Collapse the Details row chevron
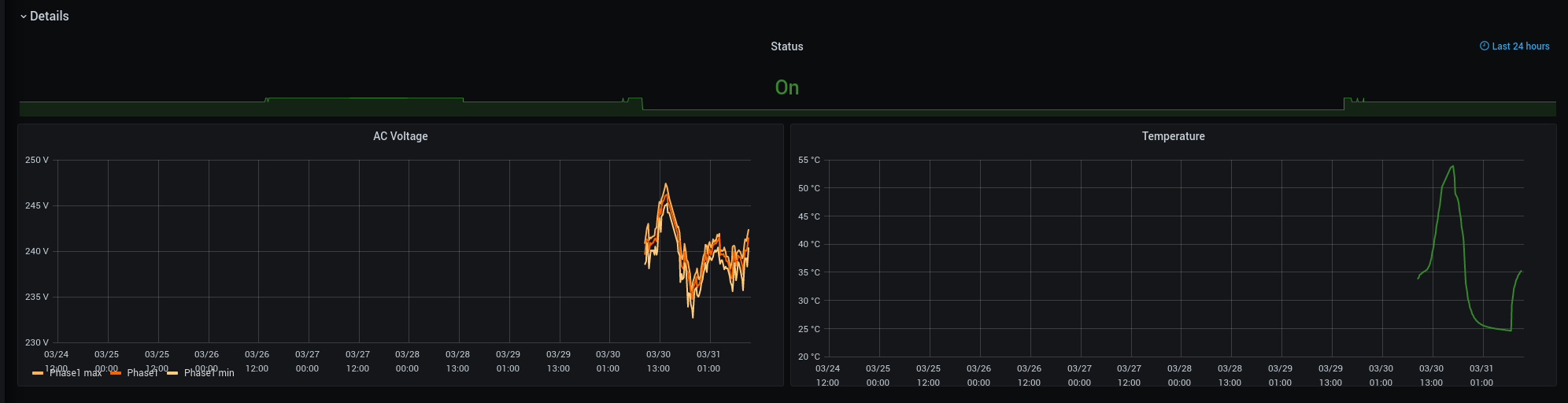 click(x=24, y=17)
